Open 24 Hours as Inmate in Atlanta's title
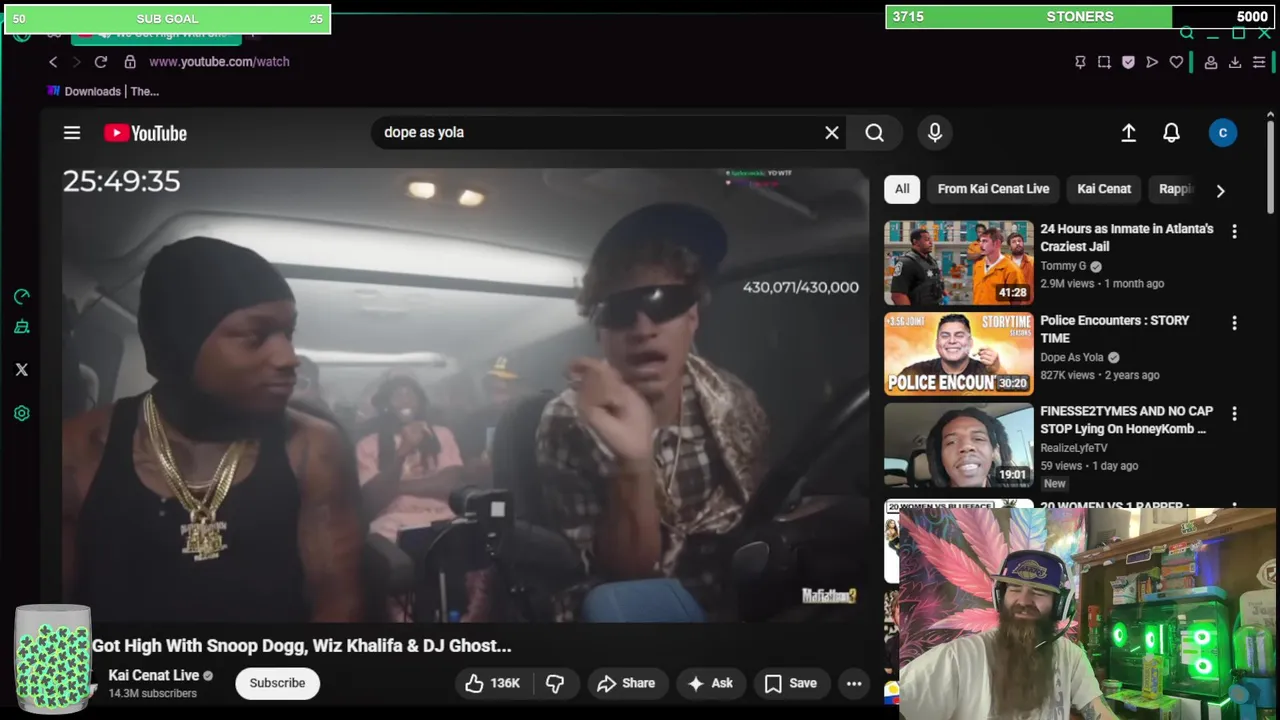 tap(1127, 237)
